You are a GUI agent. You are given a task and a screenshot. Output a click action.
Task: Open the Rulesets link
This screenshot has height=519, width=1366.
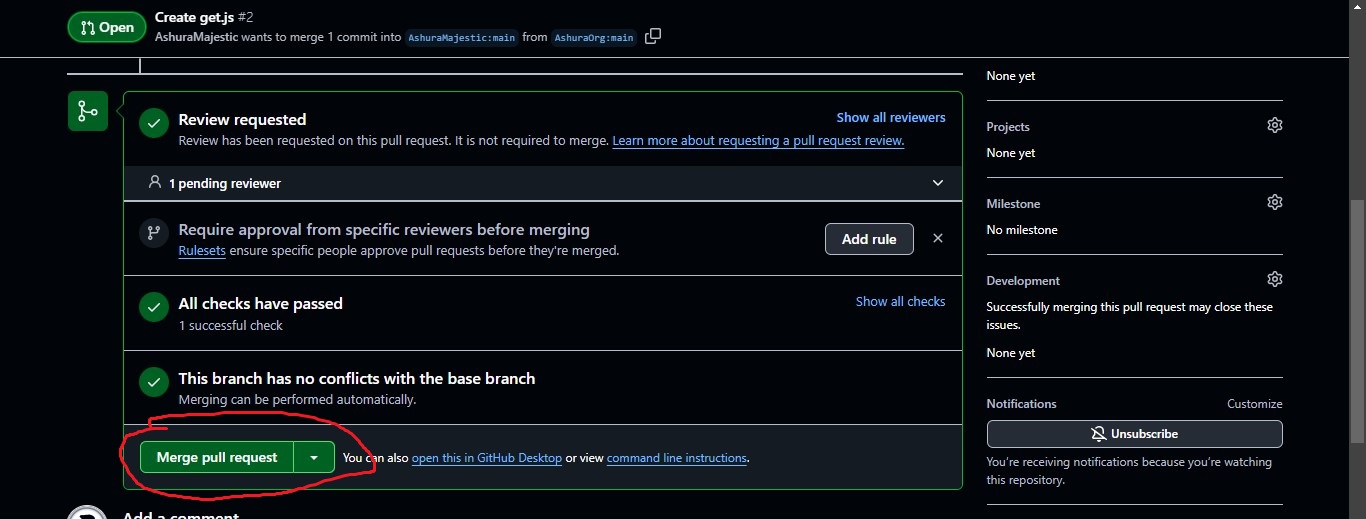(x=202, y=250)
